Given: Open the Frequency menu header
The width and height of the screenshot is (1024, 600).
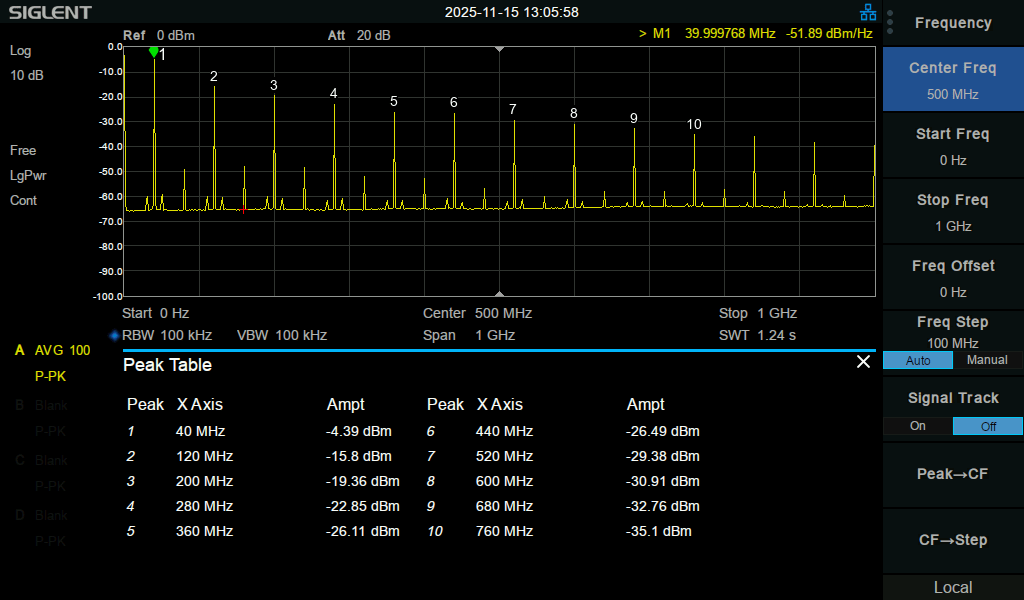Looking at the screenshot, I should click(953, 23).
